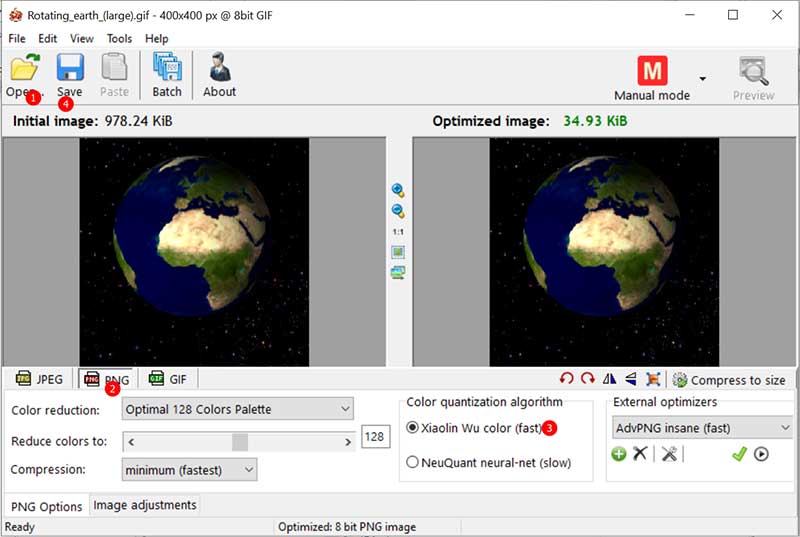Switch to the GIF format tab
Viewport: 800px width, 537px height.
point(168,379)
